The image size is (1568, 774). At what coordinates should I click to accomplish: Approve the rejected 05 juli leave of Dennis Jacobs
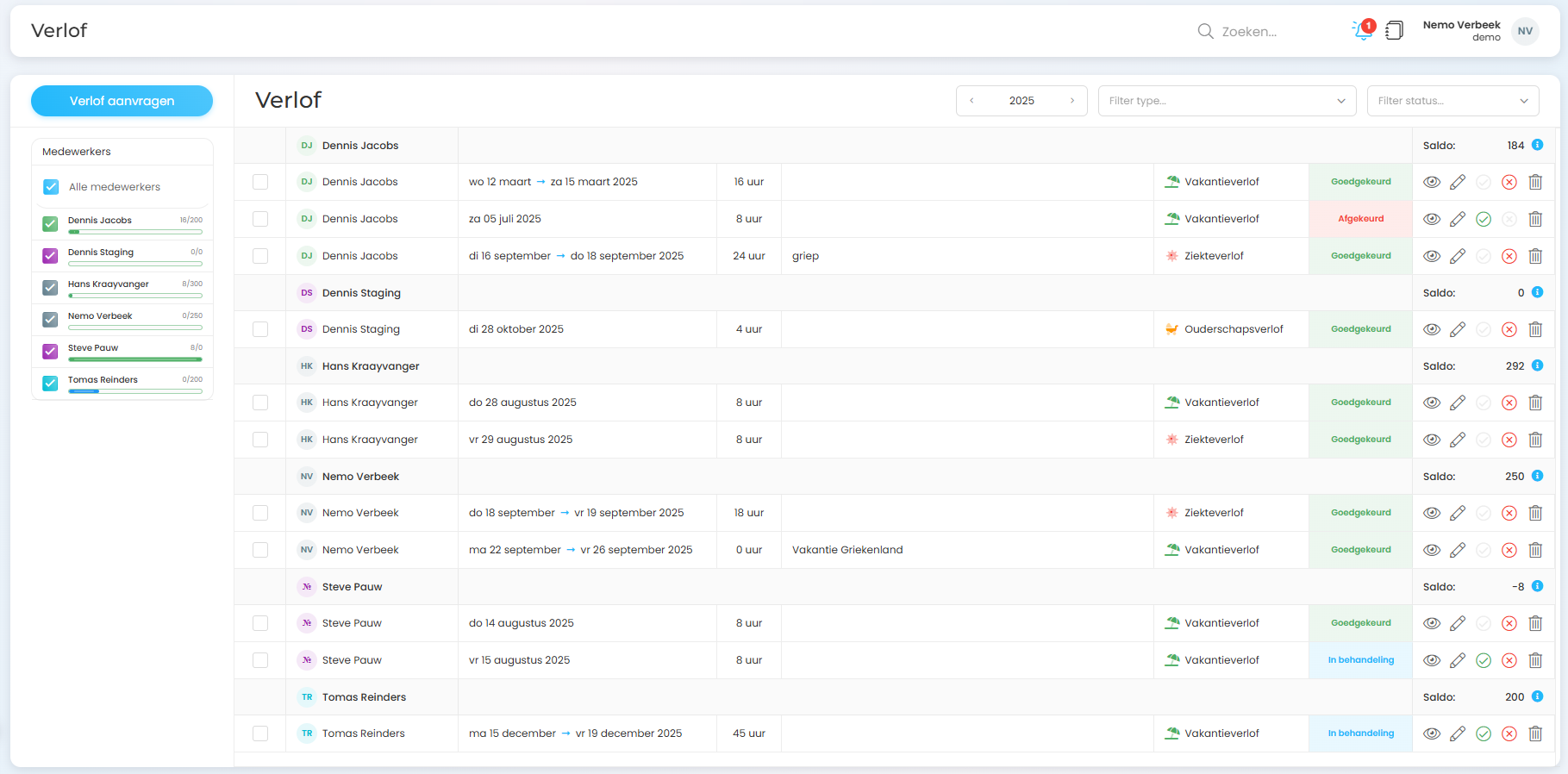[x=1484, y=219]
